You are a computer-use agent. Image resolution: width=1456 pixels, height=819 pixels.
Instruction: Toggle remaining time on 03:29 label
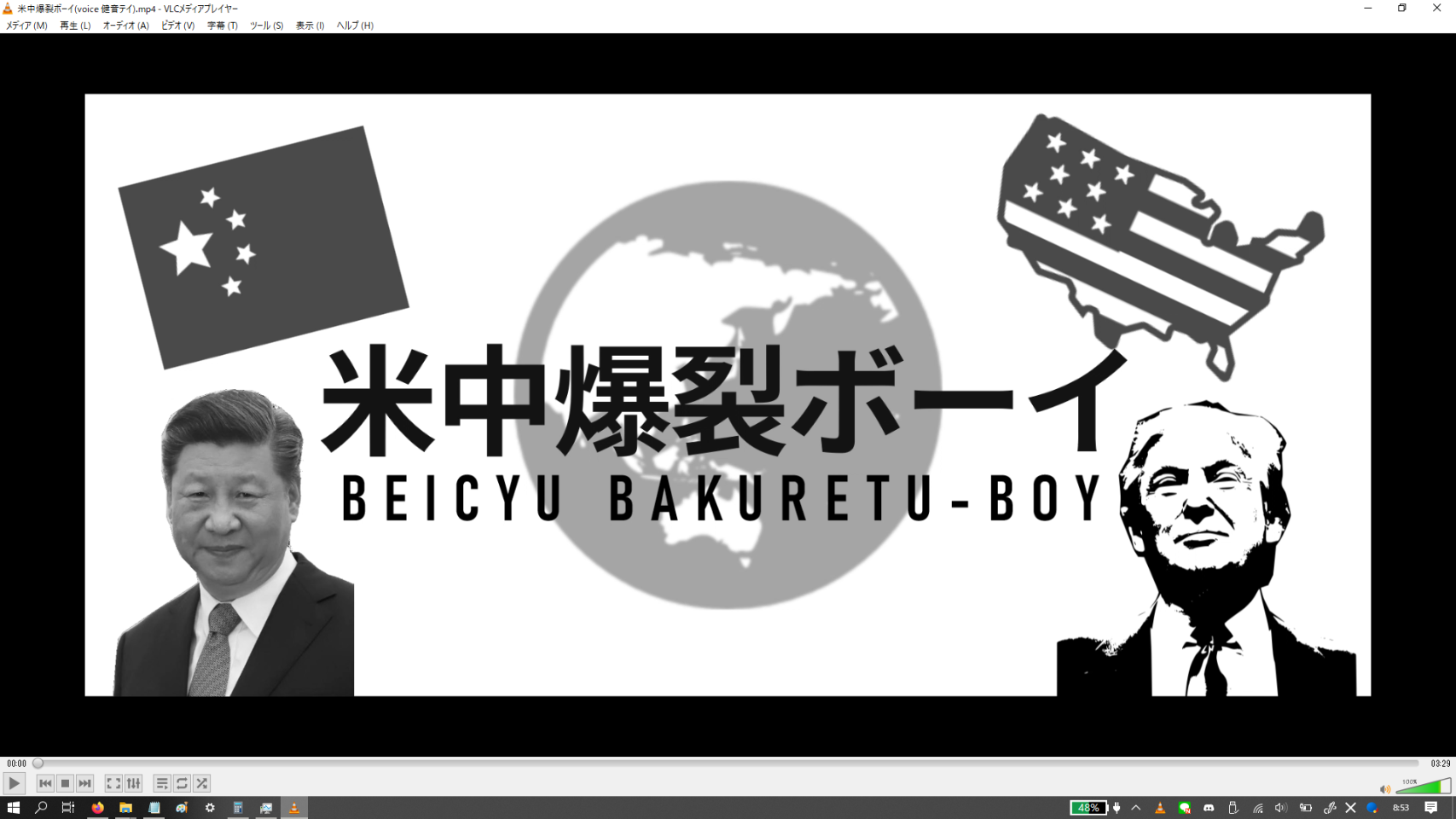coord(1441,764)
